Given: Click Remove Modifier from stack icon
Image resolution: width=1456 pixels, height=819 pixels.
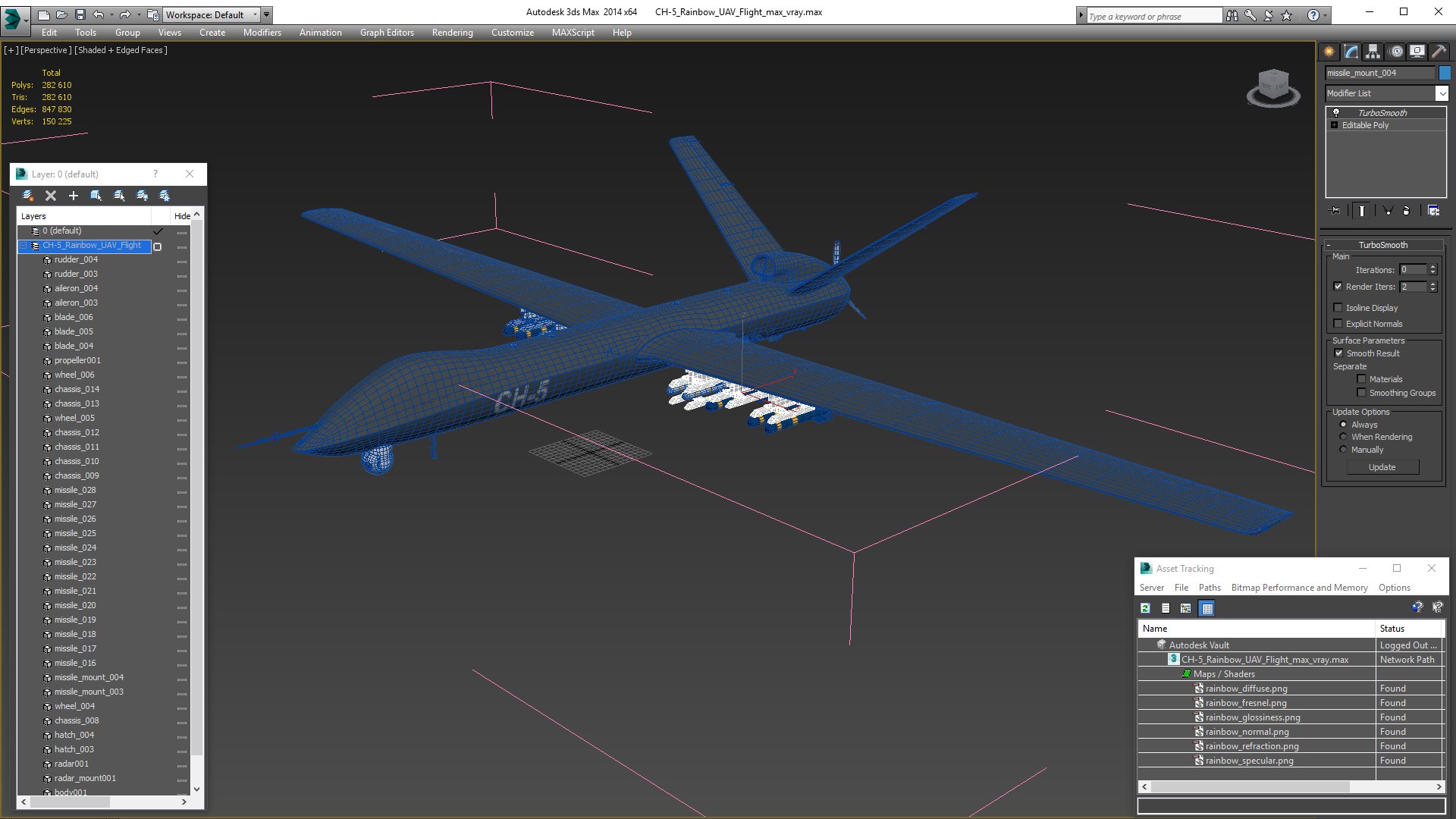Looking at the screenshot, I should pos(1407,211).
